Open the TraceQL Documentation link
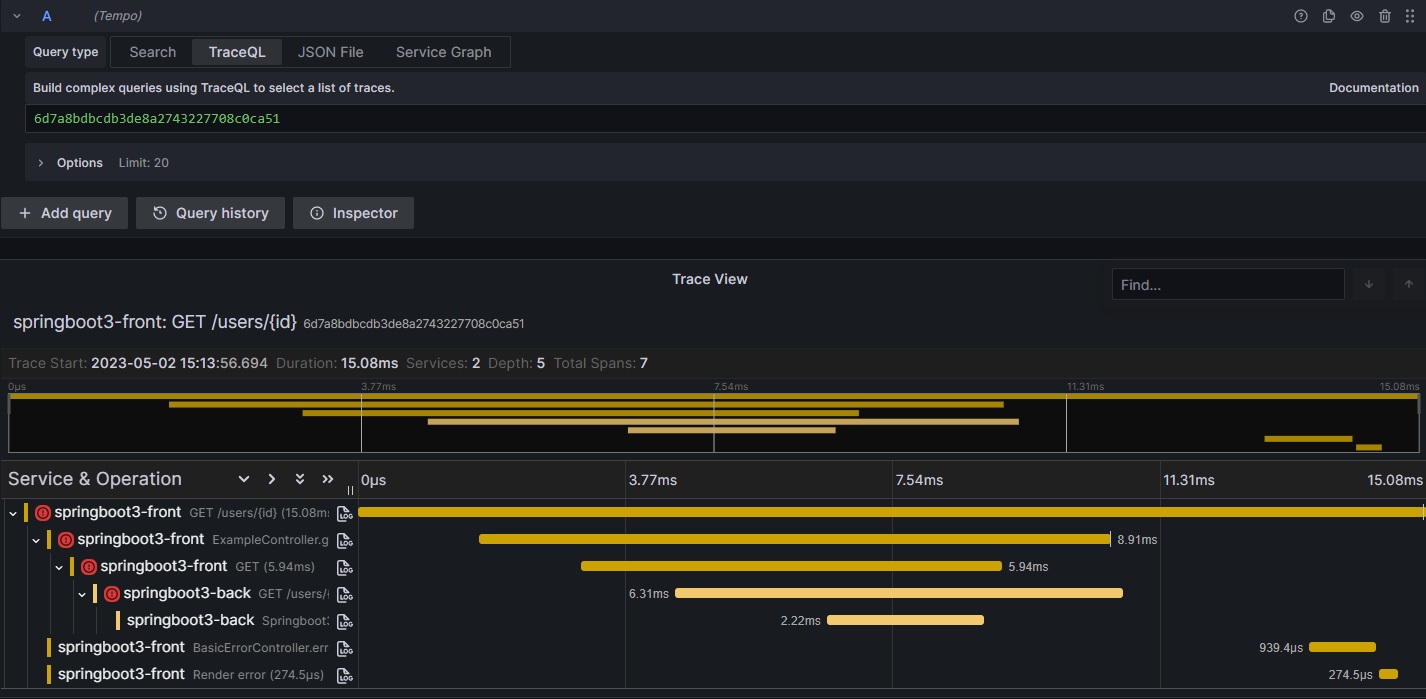1426x699 pixels. (x=1373, y=88)
